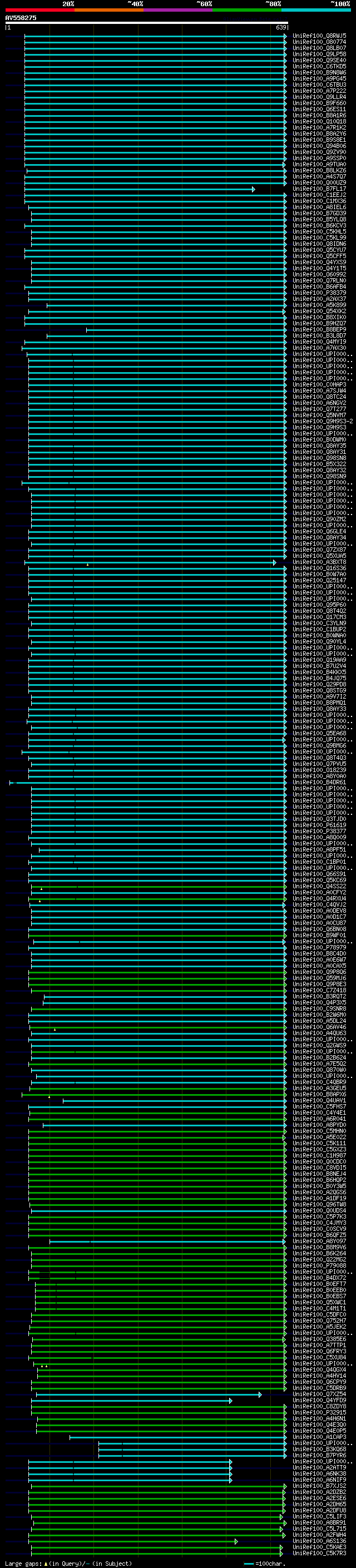
Task: Click the UniRef100_A0CFY2 label
Action: [x=319, y=892]
